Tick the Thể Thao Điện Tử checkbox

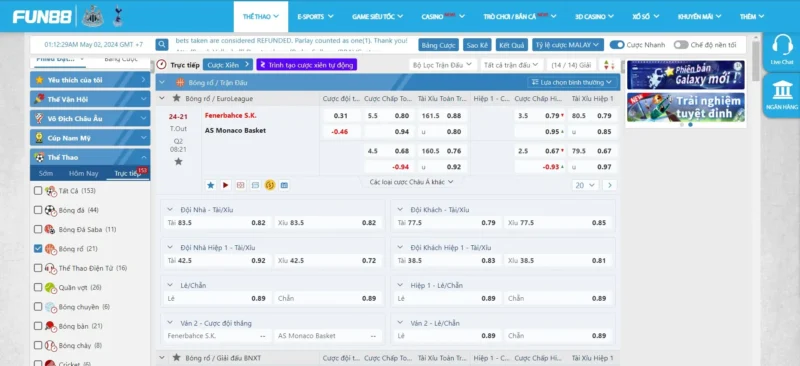coord(38,268)
